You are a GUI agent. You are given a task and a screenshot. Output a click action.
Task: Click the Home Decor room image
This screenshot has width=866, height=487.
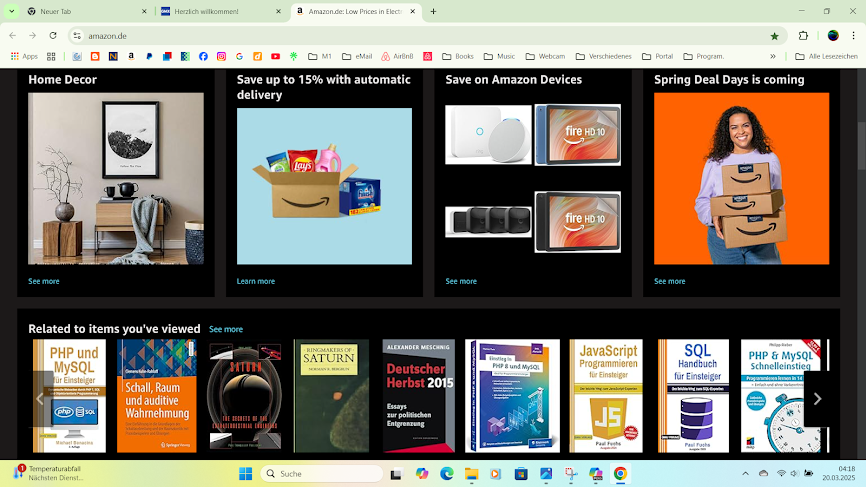116,178
